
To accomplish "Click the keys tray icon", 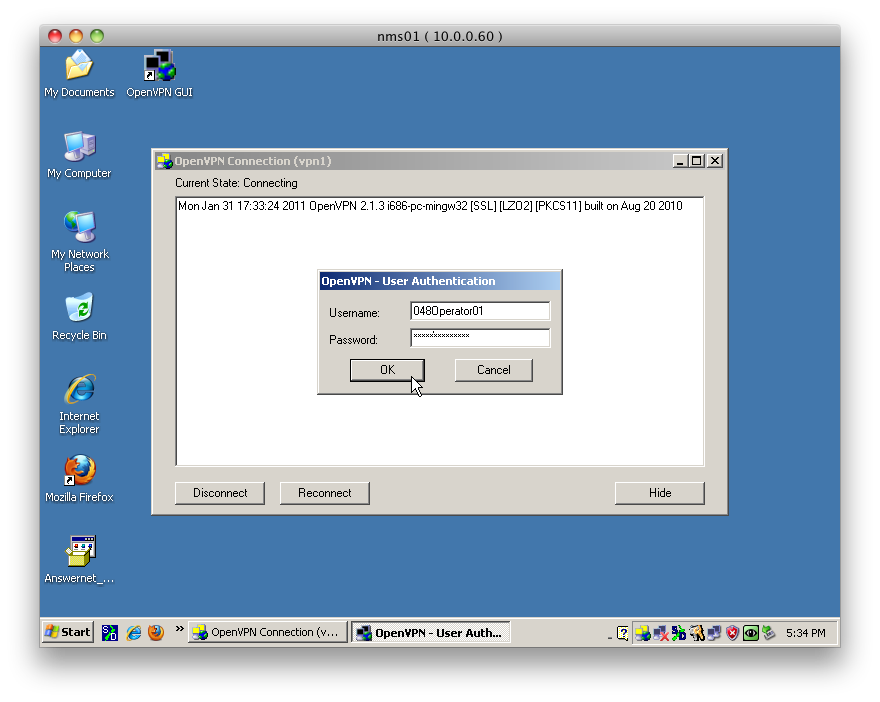I will [696, 634].
